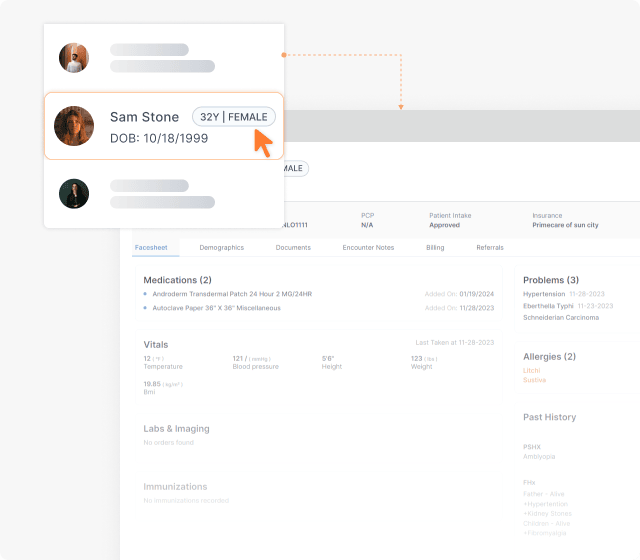Open the Referrals tab

(490, 247)
